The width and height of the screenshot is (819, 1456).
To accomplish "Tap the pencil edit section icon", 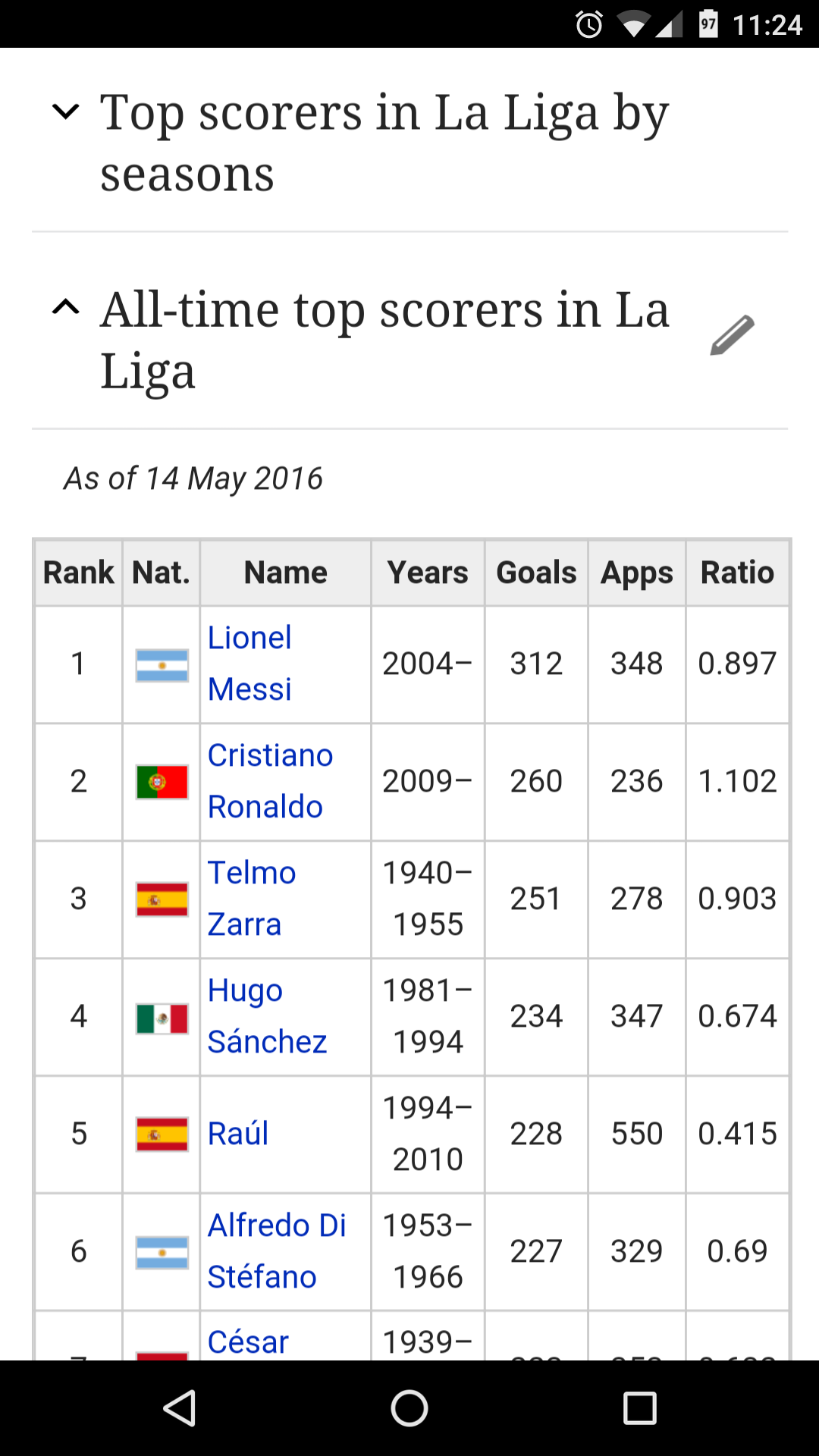I will (x=732, y=335).
